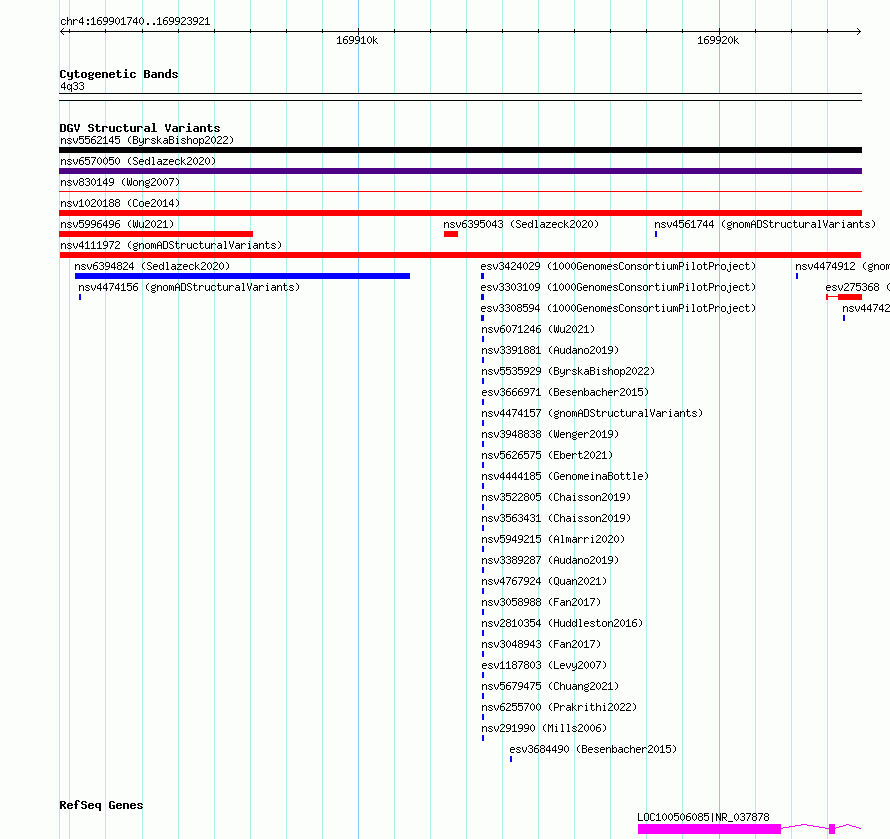This screenshot has height=839, width=890.
Task: Click the DGV Structural Variants track title
Action: [x=140, y=128]
